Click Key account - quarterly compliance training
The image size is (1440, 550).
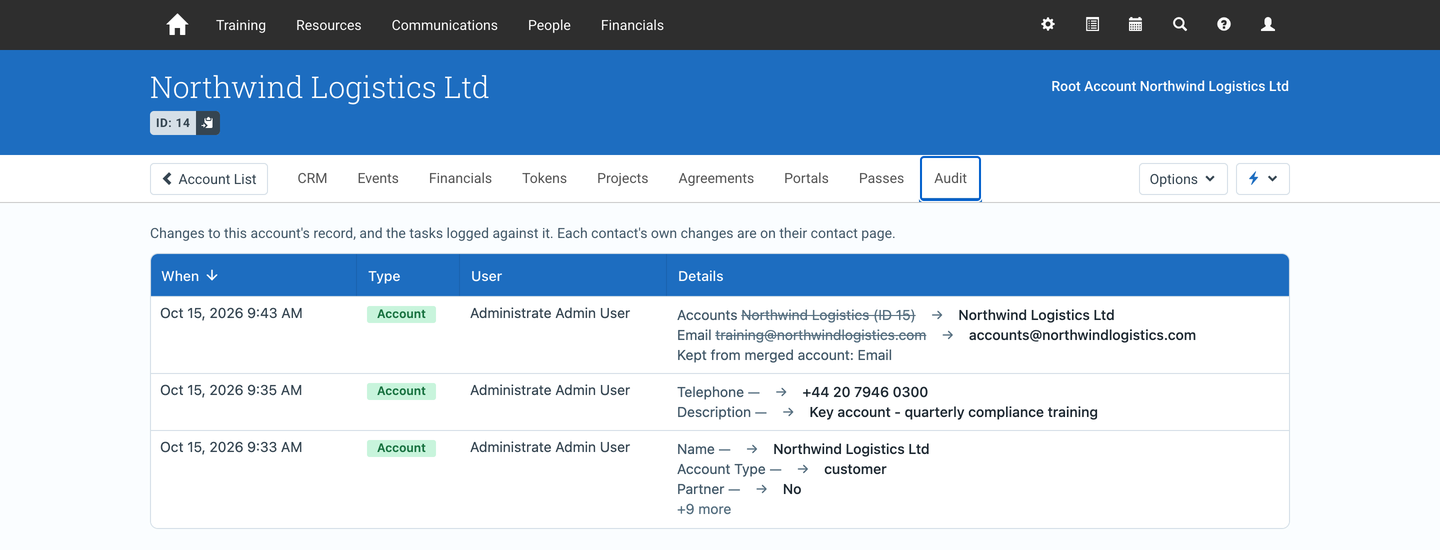pos(953,412)
